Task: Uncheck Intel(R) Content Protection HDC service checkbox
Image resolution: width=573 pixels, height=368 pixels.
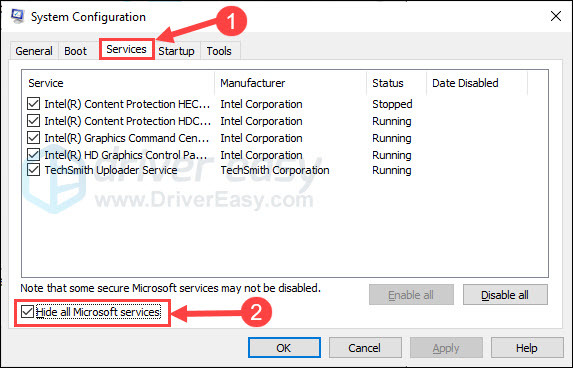Action: coord(34,121)
